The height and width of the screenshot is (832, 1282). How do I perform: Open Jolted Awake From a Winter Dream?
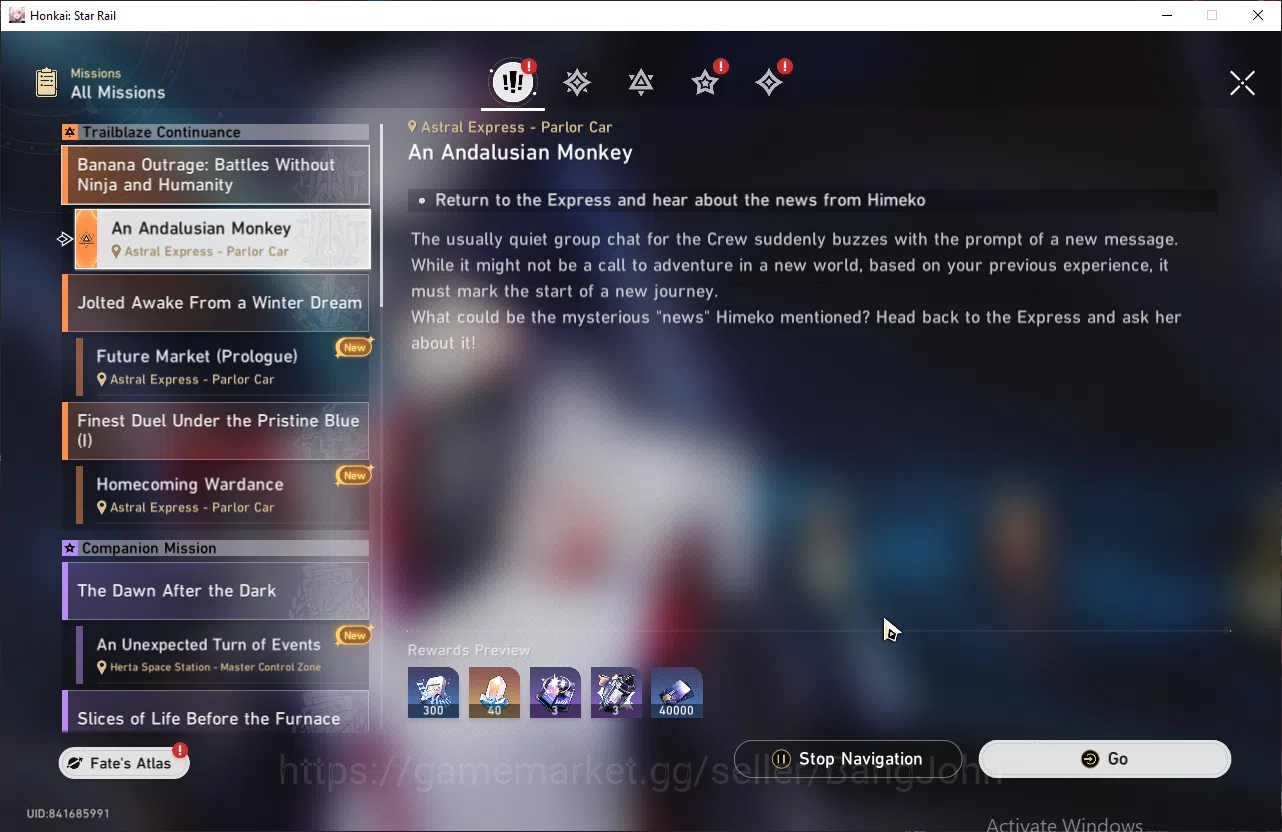coord(215,303)
